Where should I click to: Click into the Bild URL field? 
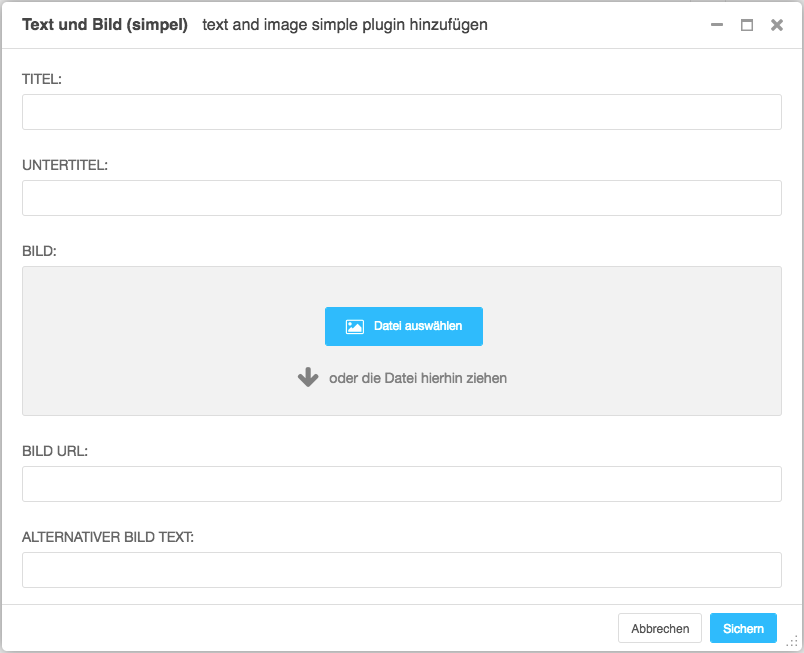point(402,484)
